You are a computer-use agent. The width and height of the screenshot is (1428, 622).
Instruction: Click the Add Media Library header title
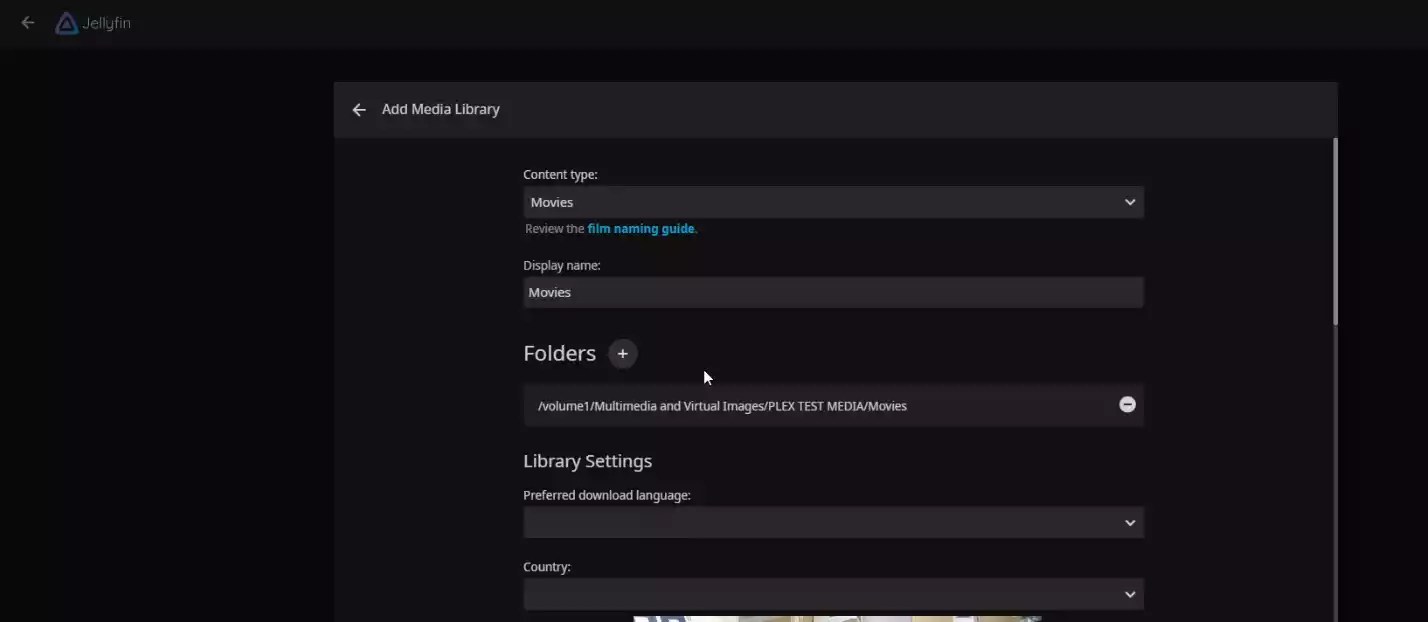coord(440,109)
